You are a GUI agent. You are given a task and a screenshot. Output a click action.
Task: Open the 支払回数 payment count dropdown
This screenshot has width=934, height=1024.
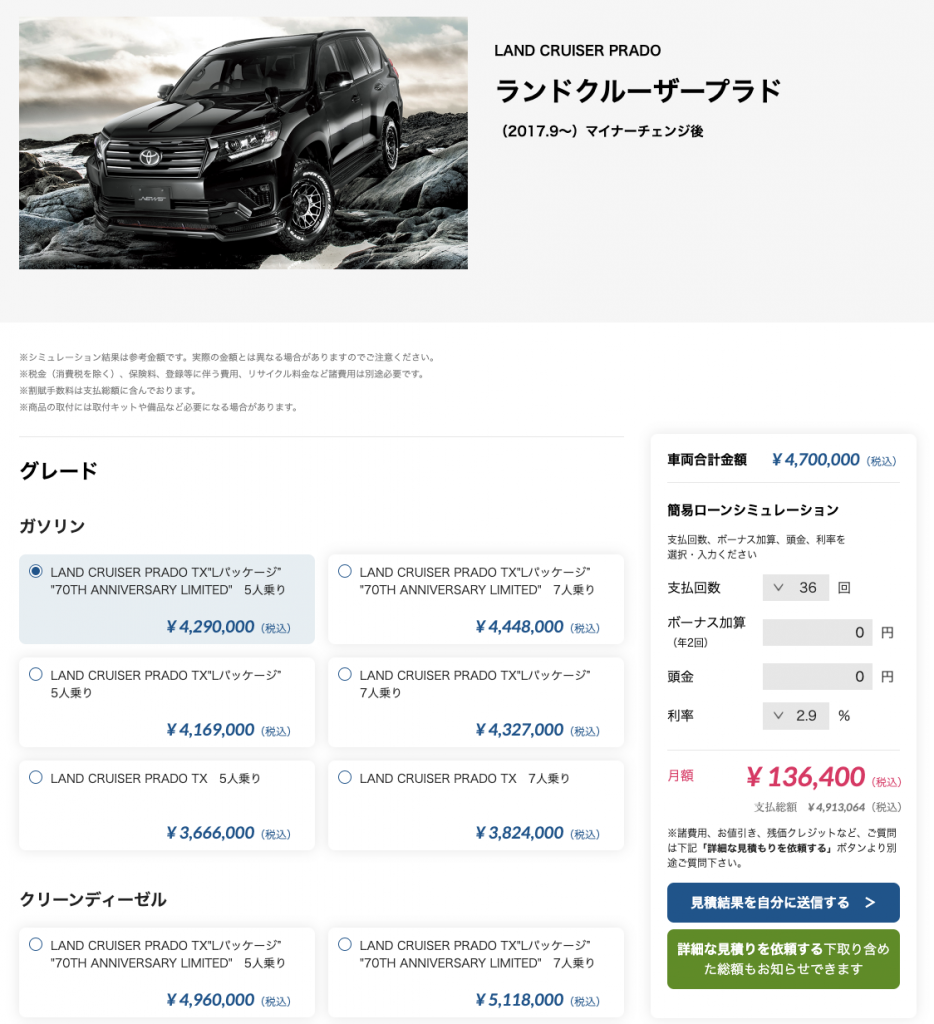(x=796, y=588)
